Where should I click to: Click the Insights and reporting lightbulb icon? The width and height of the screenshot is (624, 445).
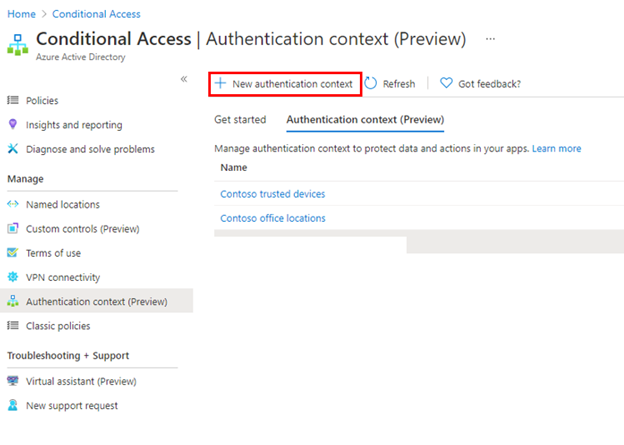(x=13, y=125)
